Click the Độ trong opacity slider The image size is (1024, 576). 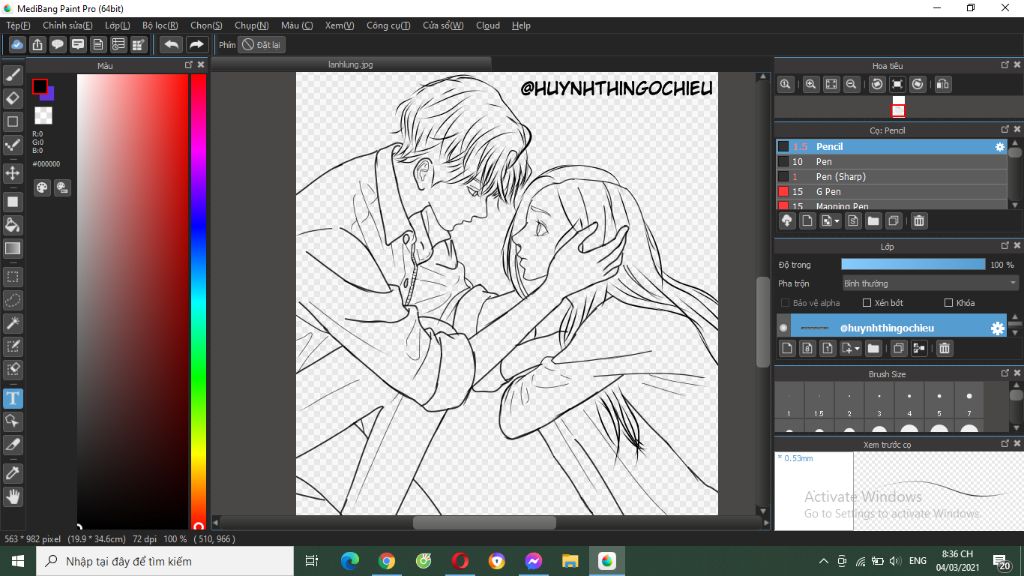click(913, 264)
